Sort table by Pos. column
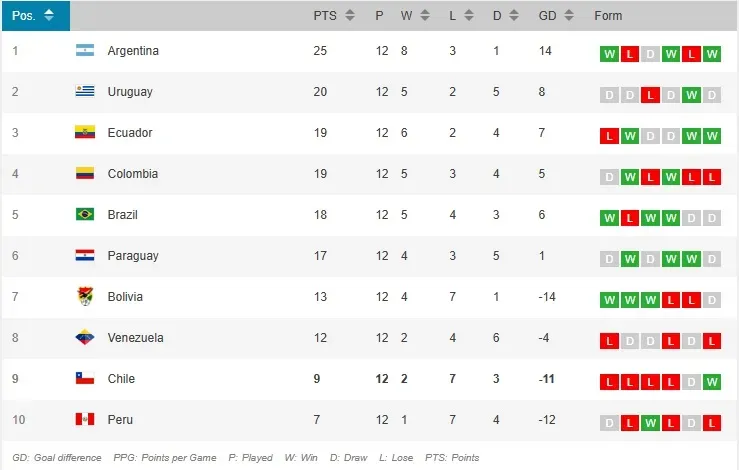 [35, 16]
